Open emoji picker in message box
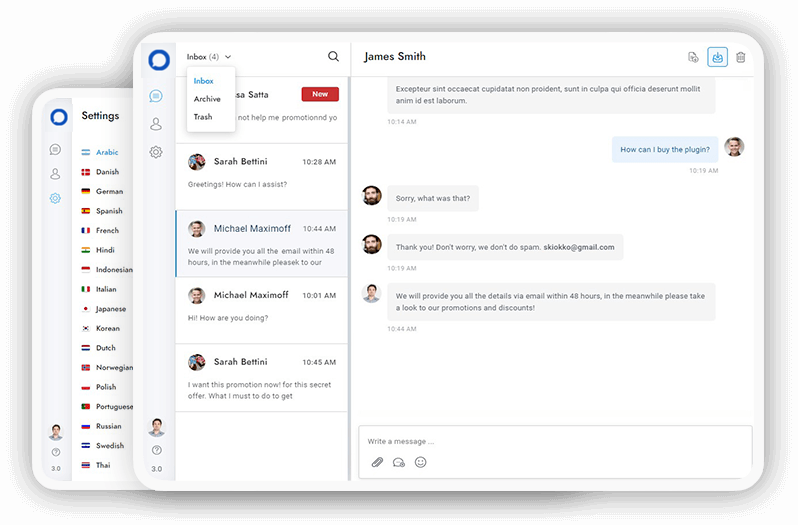 tap(420, 462)
